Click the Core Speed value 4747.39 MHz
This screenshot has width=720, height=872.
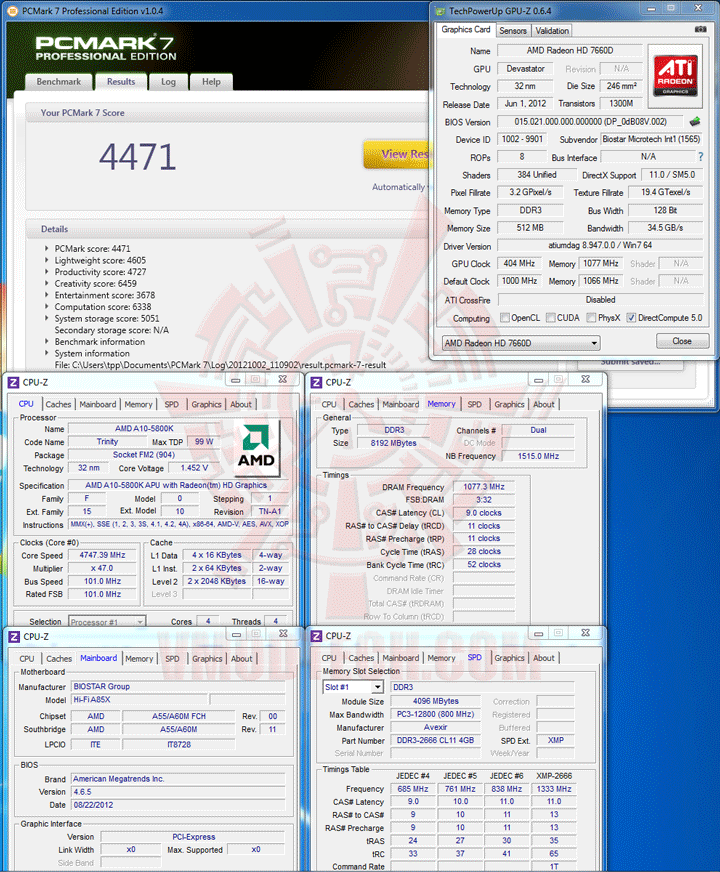tap(102, 555)
